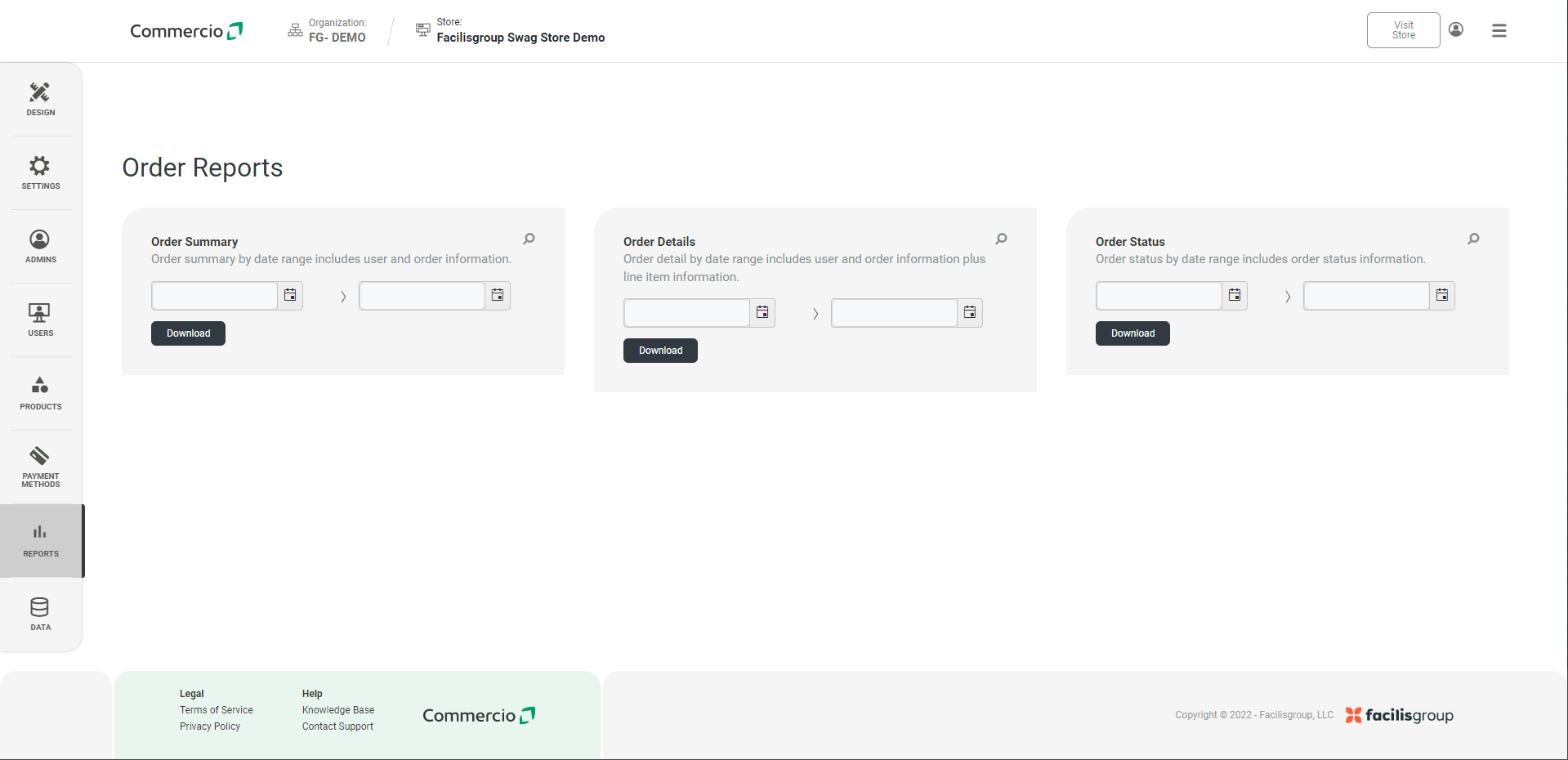This screenshot has height=760, width=1568.
Task: Click the Order Details title text
Action: pos(659,242)
